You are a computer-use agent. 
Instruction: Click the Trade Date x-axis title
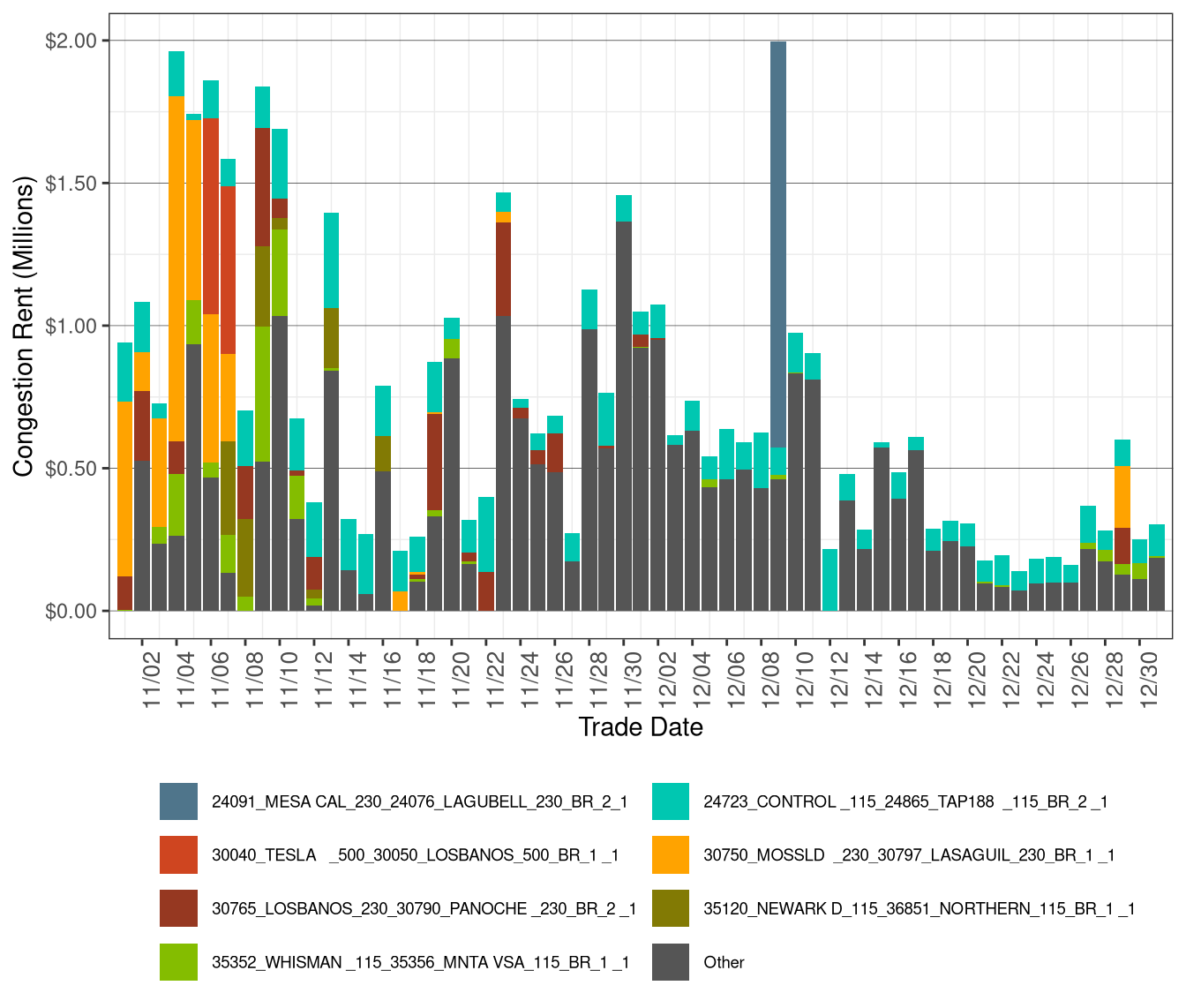click(x=641, y=727)
